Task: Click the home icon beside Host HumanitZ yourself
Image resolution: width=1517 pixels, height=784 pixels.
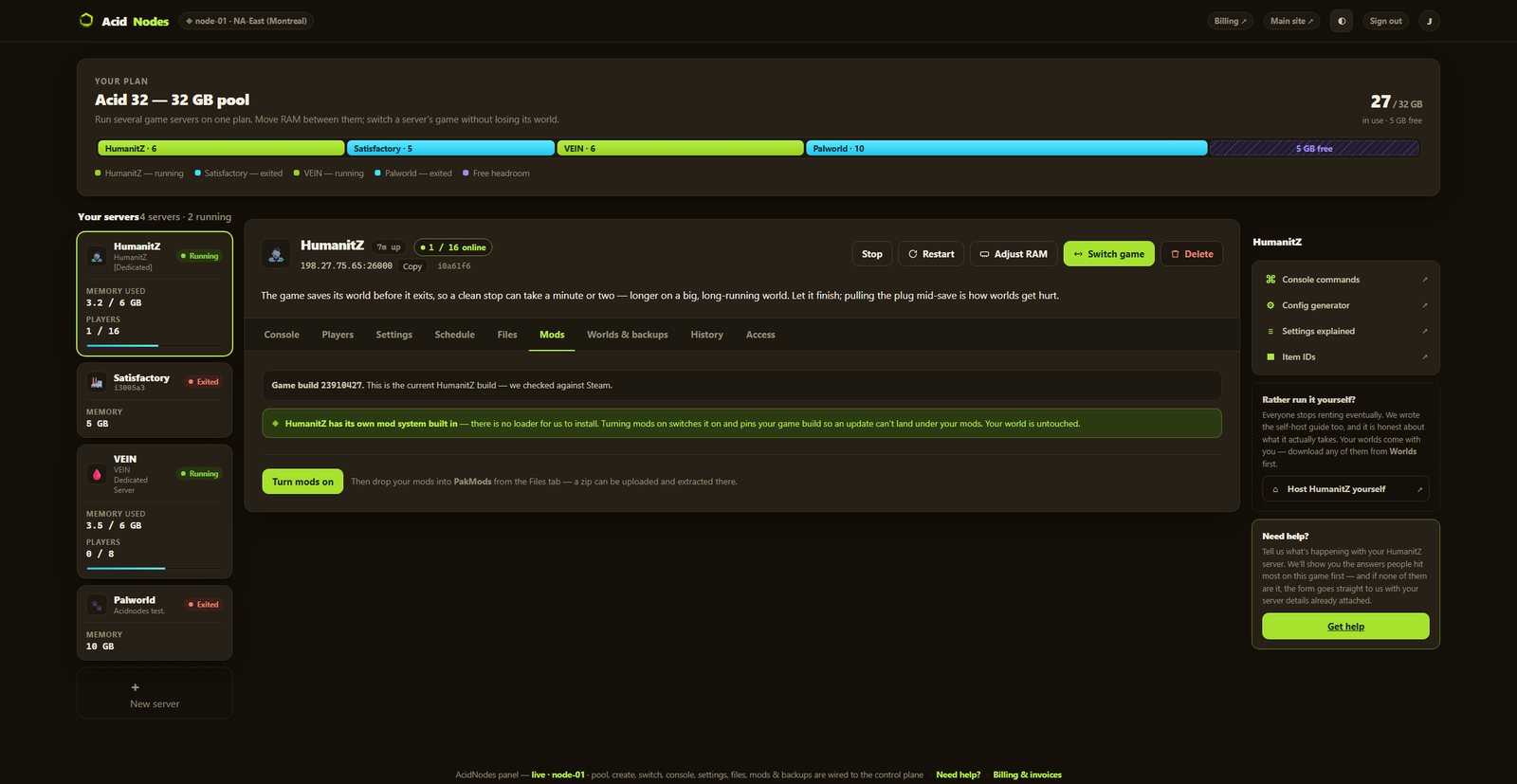Action: 1275,489
